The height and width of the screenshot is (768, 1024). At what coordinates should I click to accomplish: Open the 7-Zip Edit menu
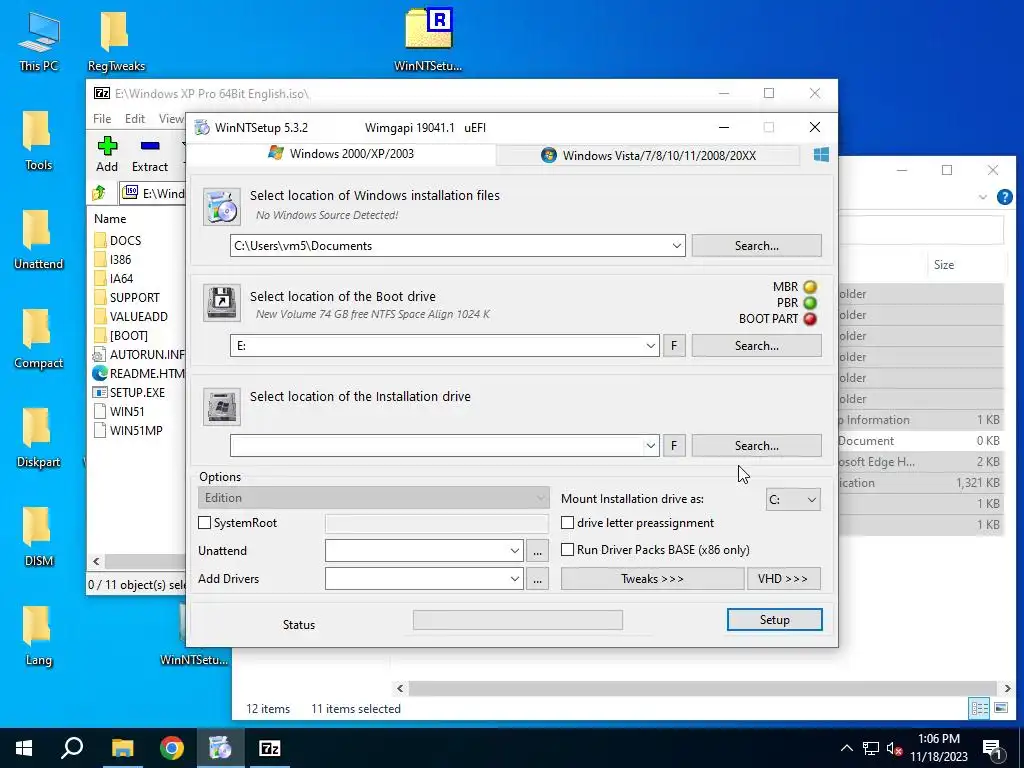pos(135,118)
